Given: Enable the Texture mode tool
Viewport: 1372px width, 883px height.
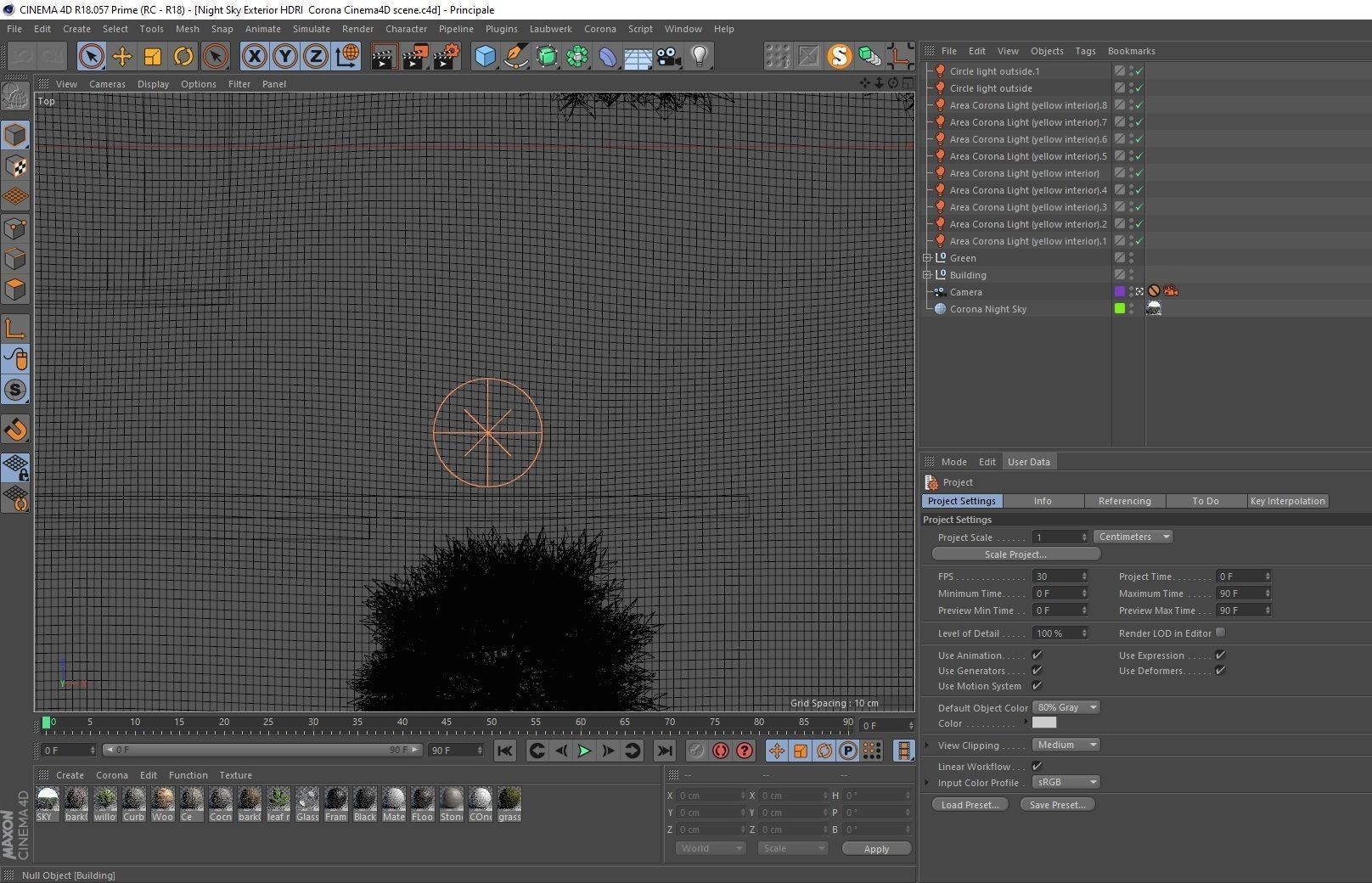Looking at the screenshot, I should pos(15,166).
